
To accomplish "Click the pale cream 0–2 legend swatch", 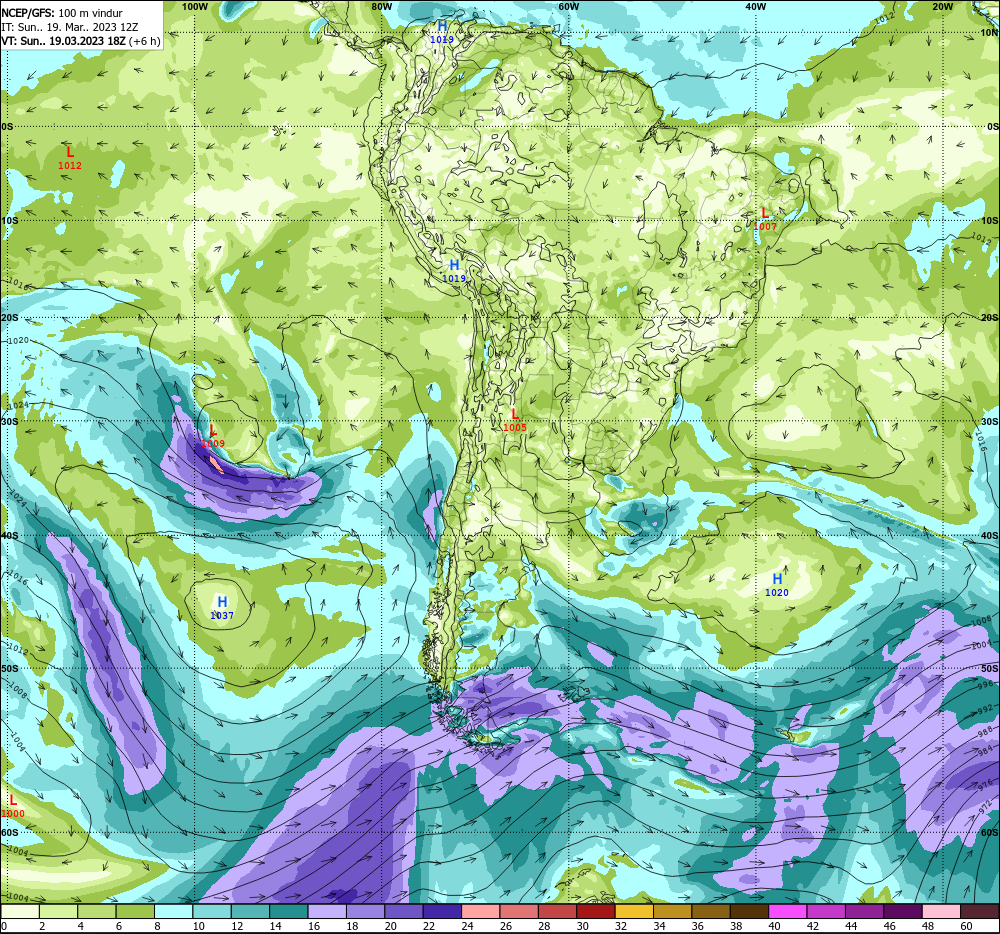I will coord(20,912).
